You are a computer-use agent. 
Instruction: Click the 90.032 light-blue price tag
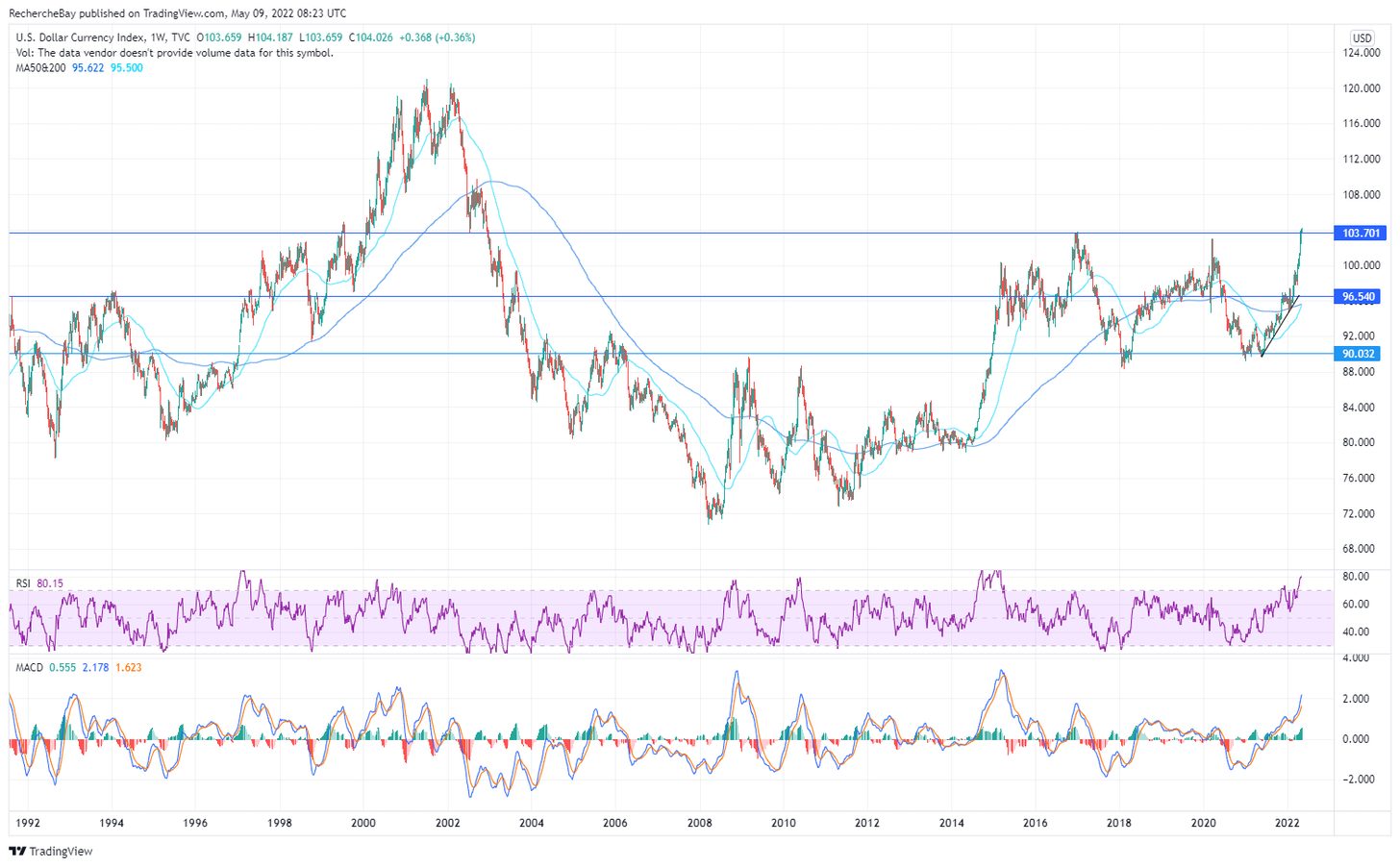coord(1359,354)
